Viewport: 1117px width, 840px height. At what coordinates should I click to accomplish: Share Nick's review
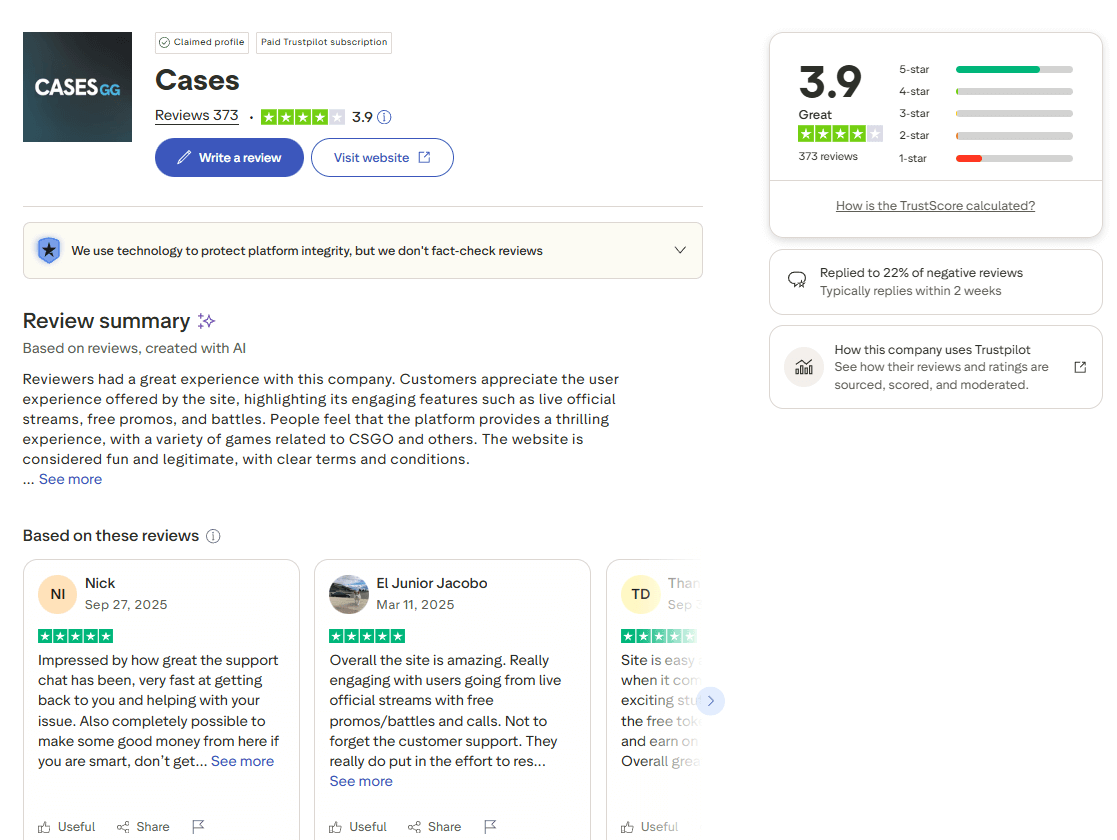tap(143, 827)
